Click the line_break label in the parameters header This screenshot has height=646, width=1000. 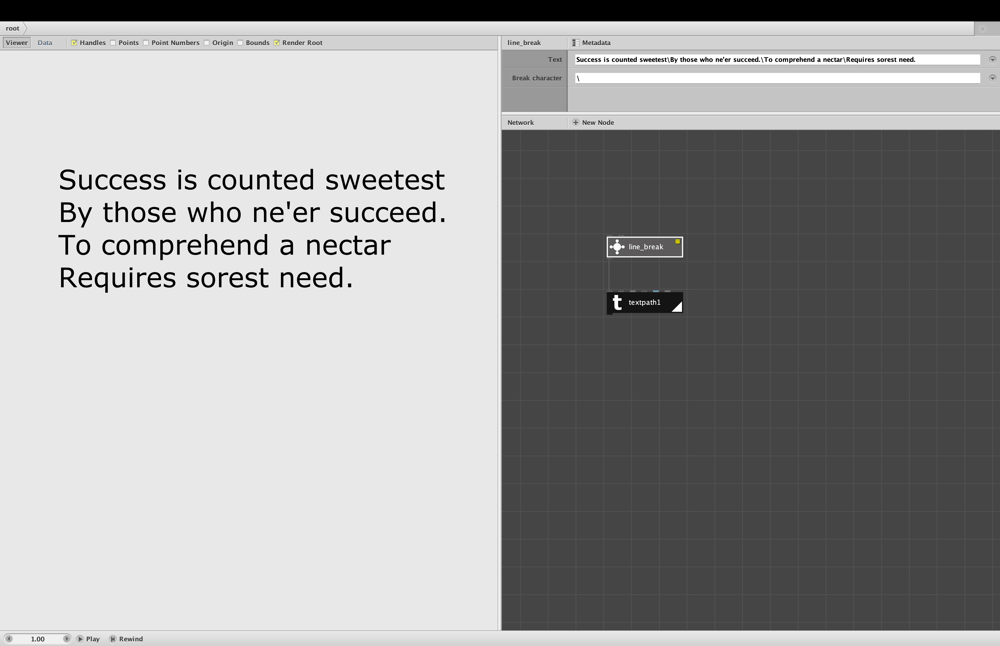(x=524, y=43)
